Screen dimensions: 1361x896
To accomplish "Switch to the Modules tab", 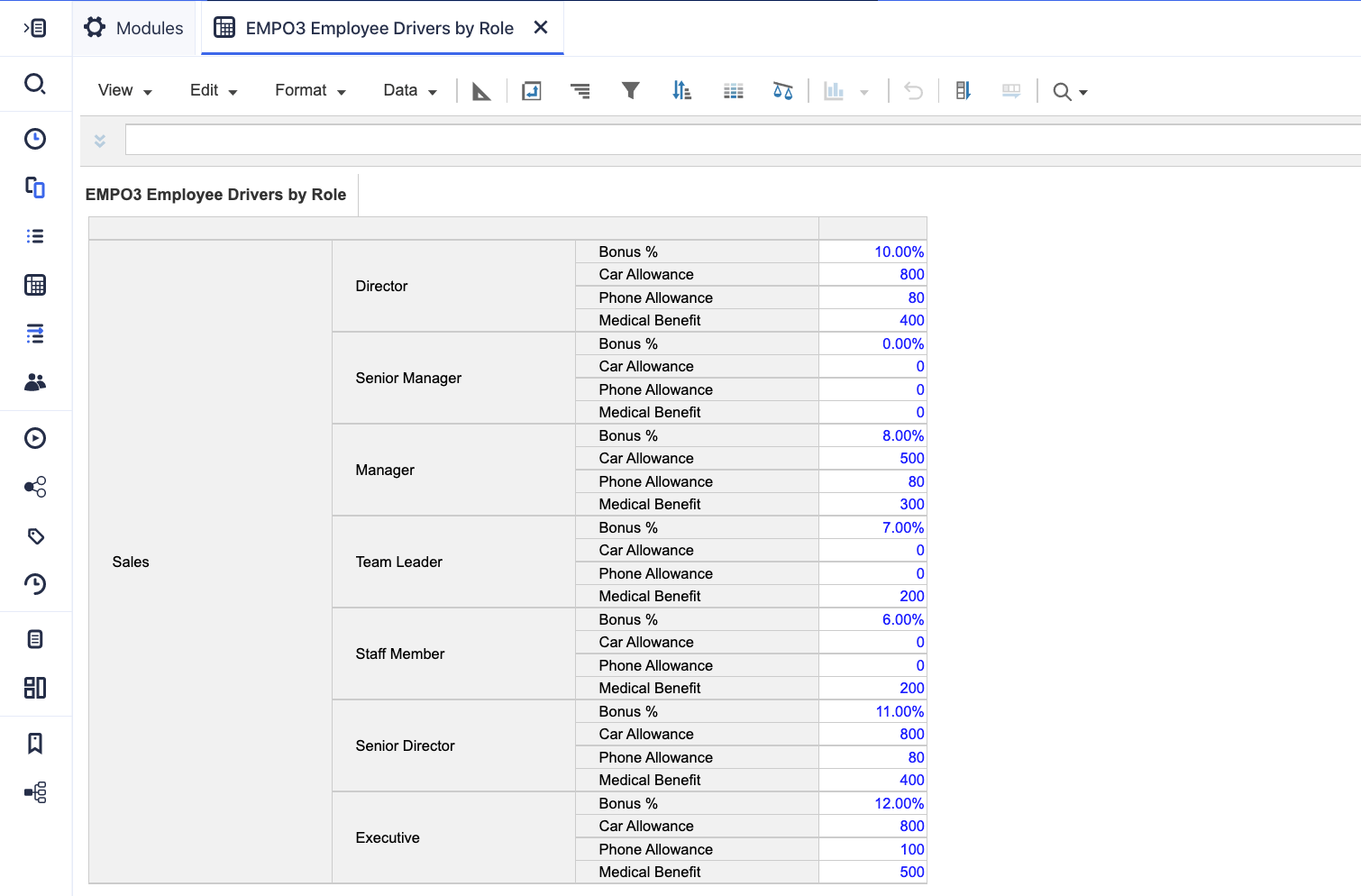I will 133,27.
